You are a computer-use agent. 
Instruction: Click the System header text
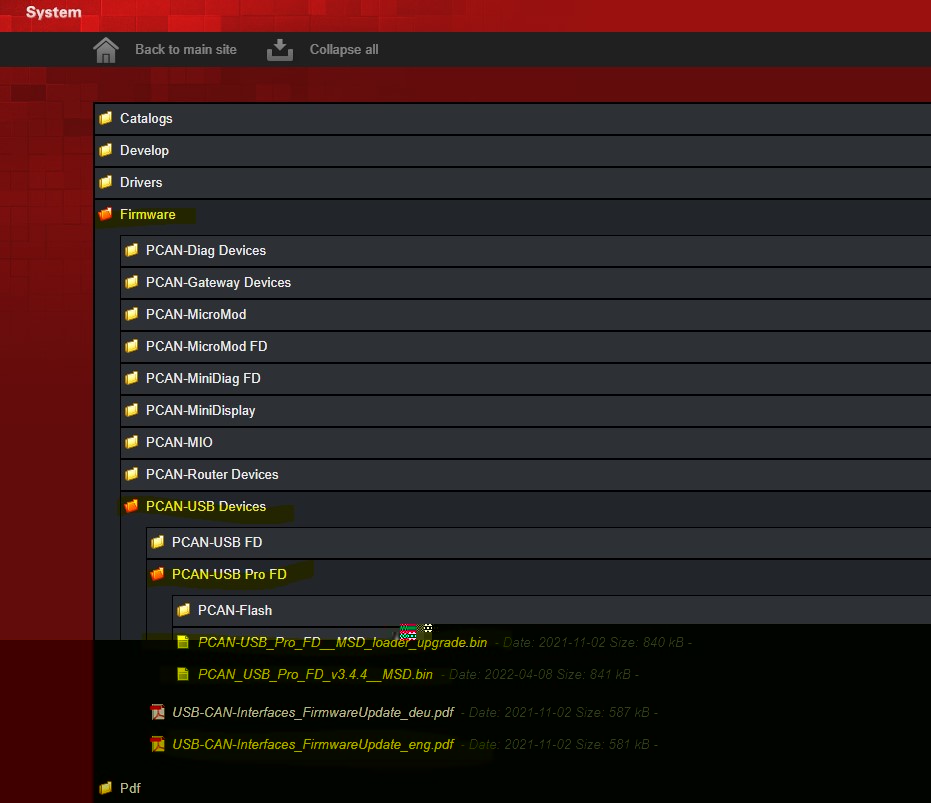pos(53,12)
